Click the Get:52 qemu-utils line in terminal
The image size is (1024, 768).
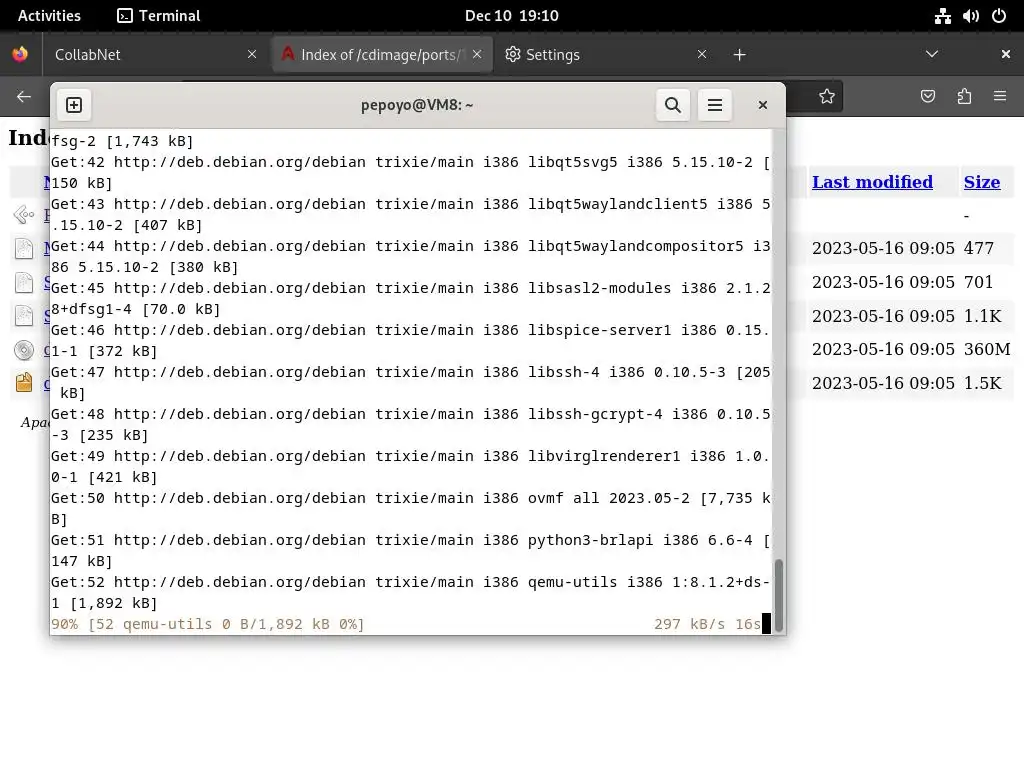(410, 592)
